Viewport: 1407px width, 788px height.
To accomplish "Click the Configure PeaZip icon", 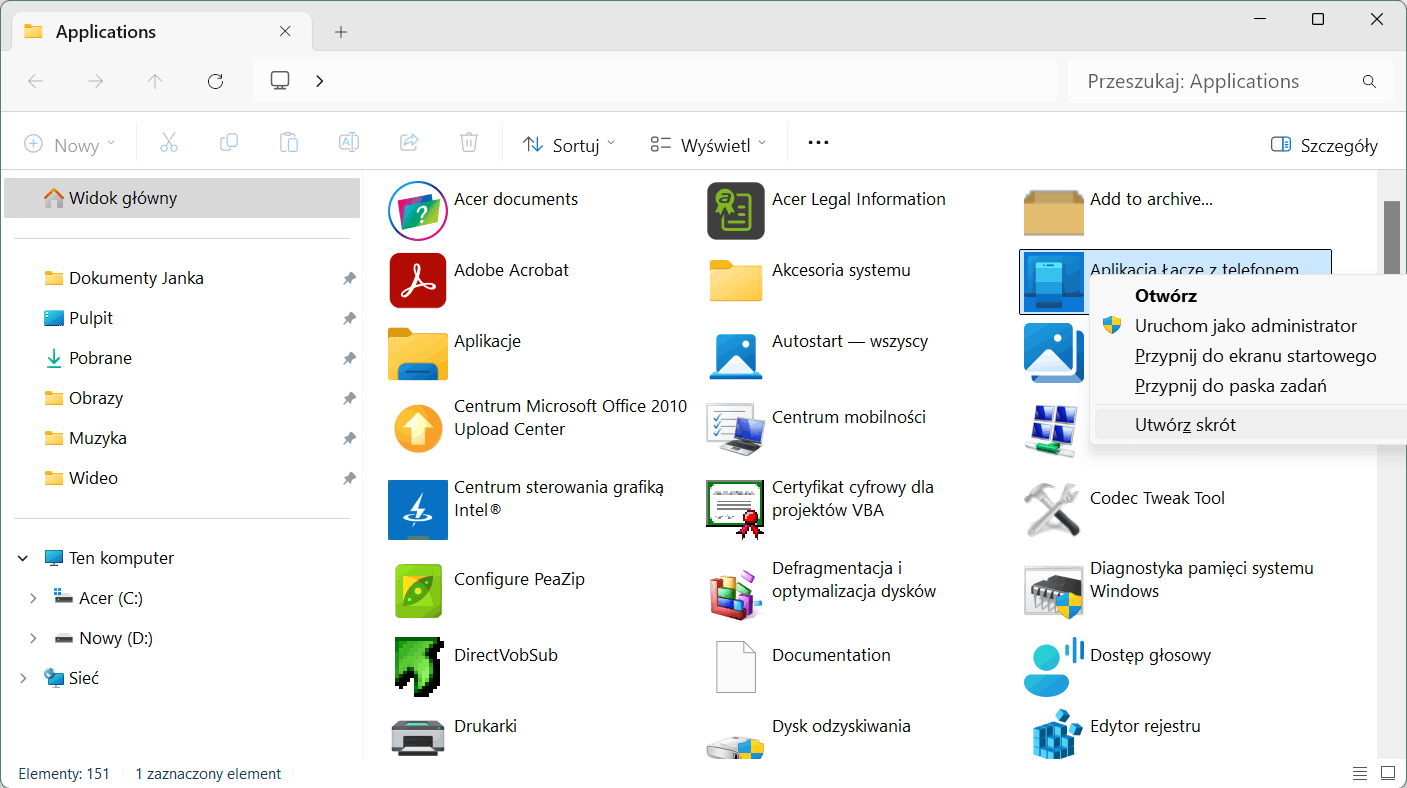I will (x=417, y=590).
